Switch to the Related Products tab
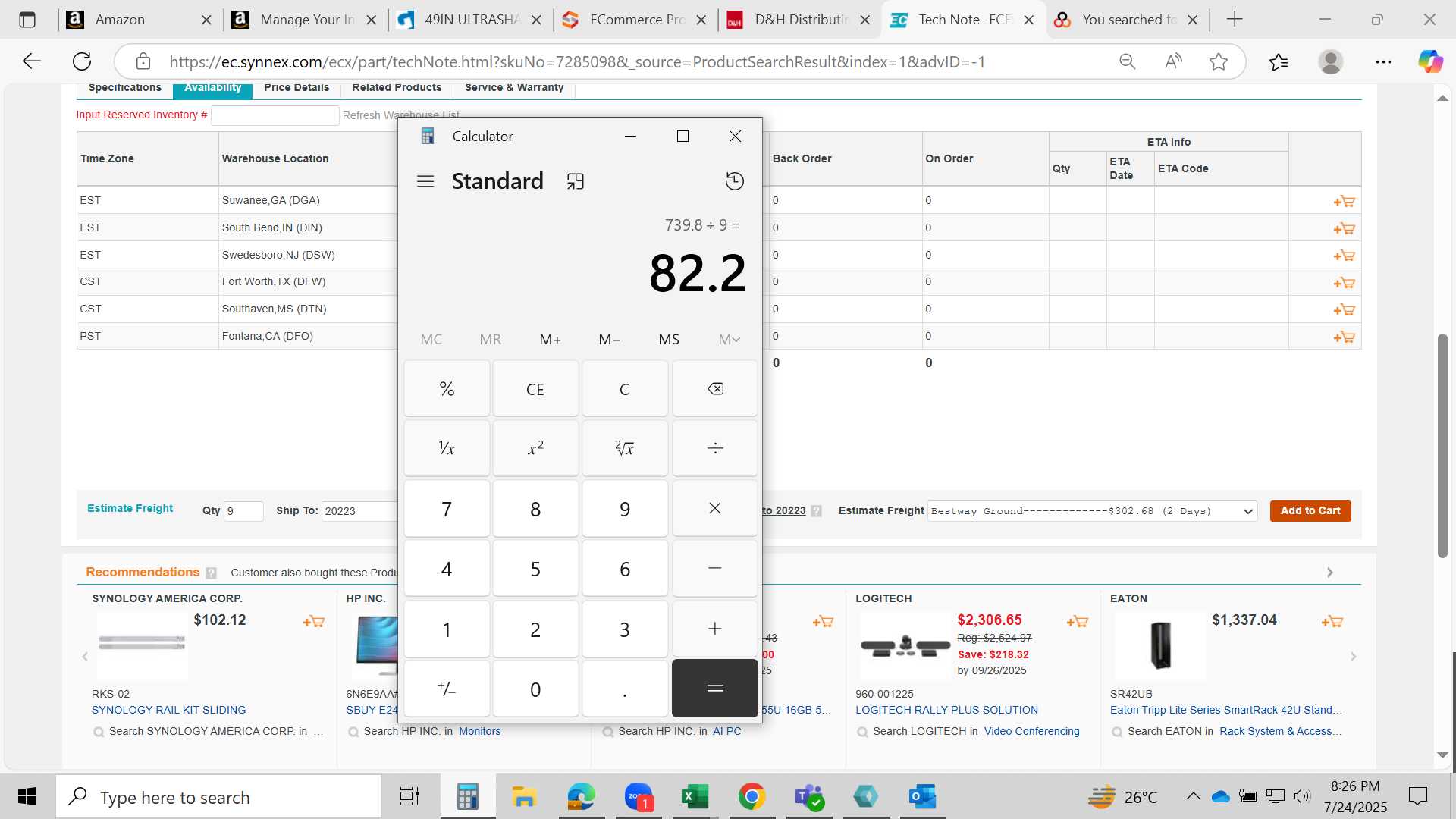1456x819 pixels. (x=397, y=88)
